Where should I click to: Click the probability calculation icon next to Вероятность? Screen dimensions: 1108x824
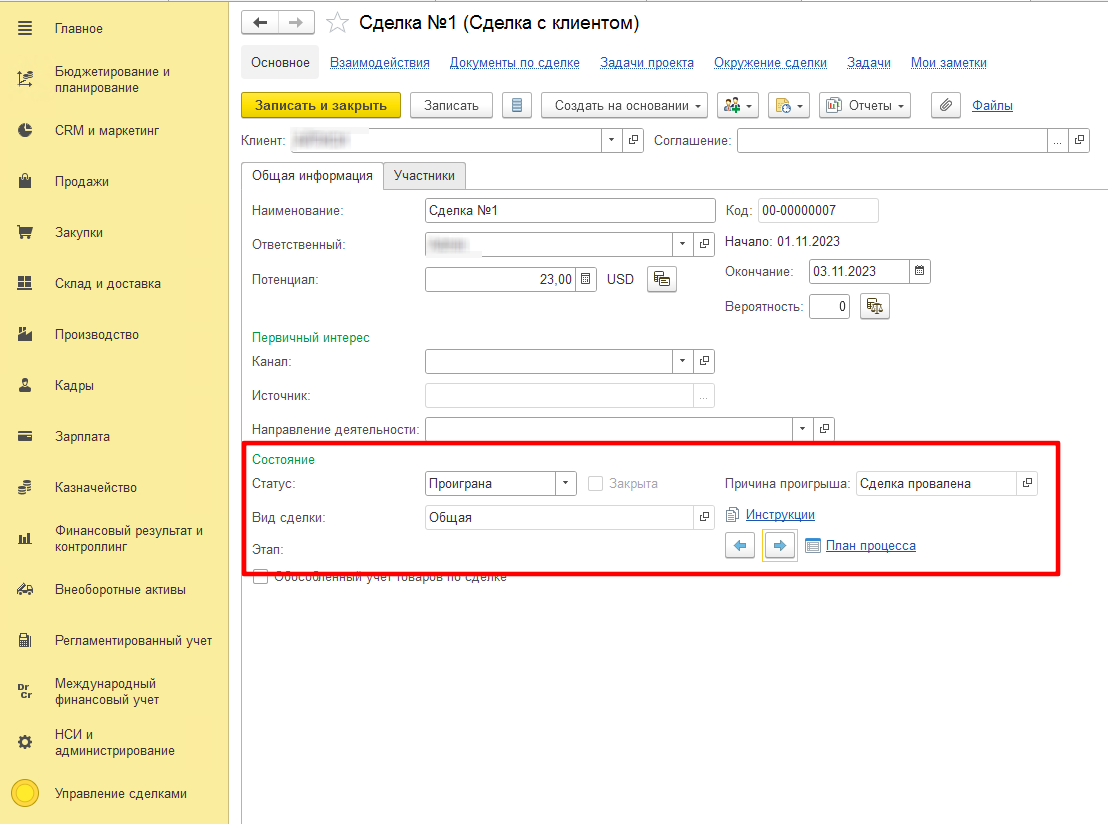pos(875,306)
